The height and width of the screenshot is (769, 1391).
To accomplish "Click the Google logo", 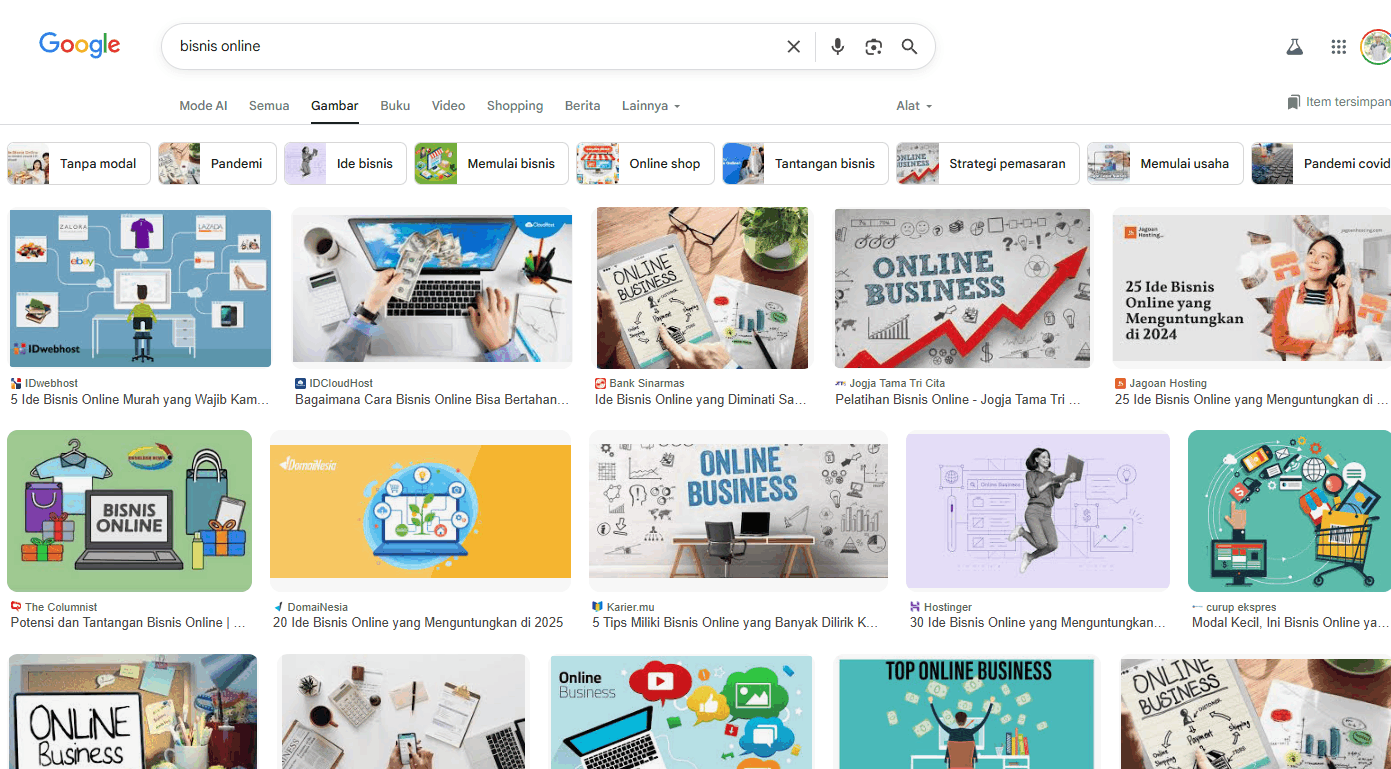I will pos(80,45).
